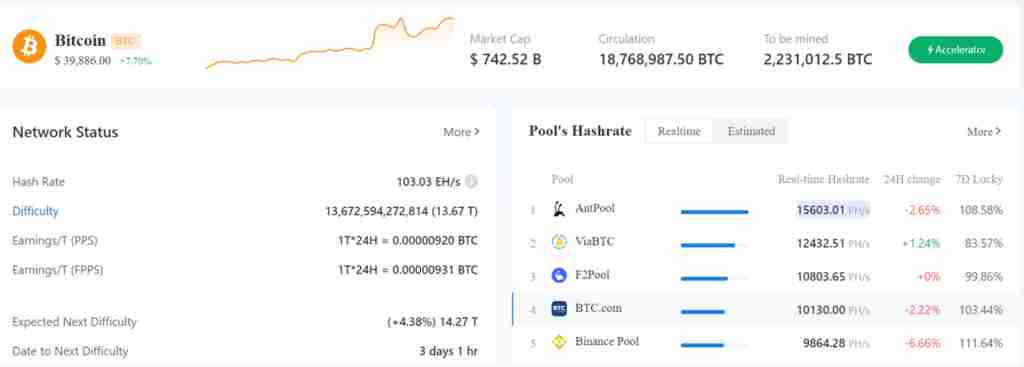Image resolution: width=1024 pixels, height=367 pixels.
Task: Click AntPool's blue hashrate bar
Action: [714, 212]
